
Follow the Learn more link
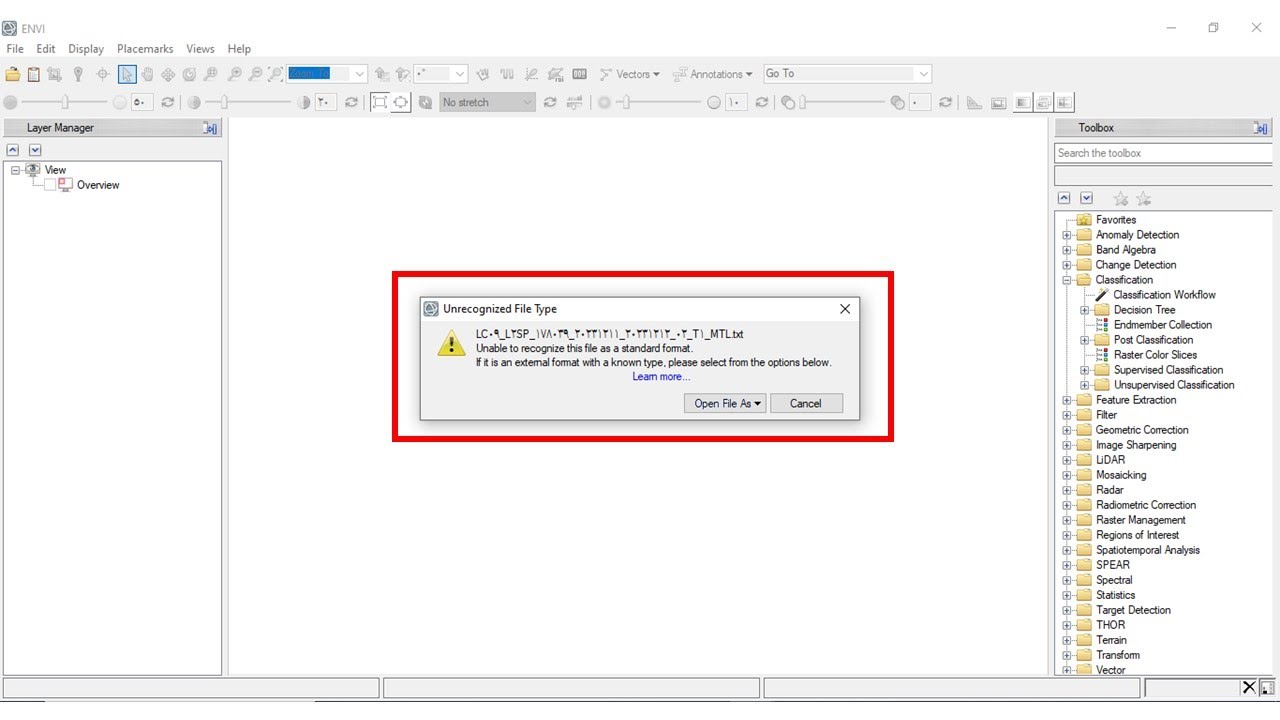[x=661, y=377]
